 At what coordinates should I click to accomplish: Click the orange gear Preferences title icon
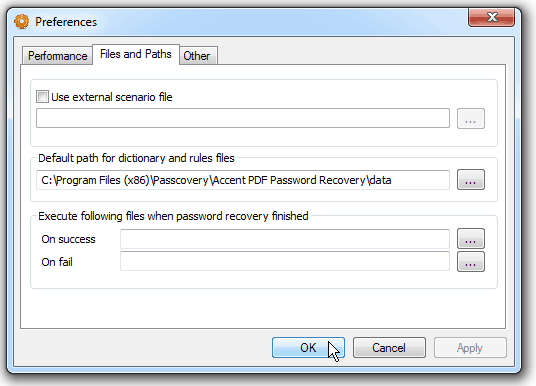click(22, 22)
